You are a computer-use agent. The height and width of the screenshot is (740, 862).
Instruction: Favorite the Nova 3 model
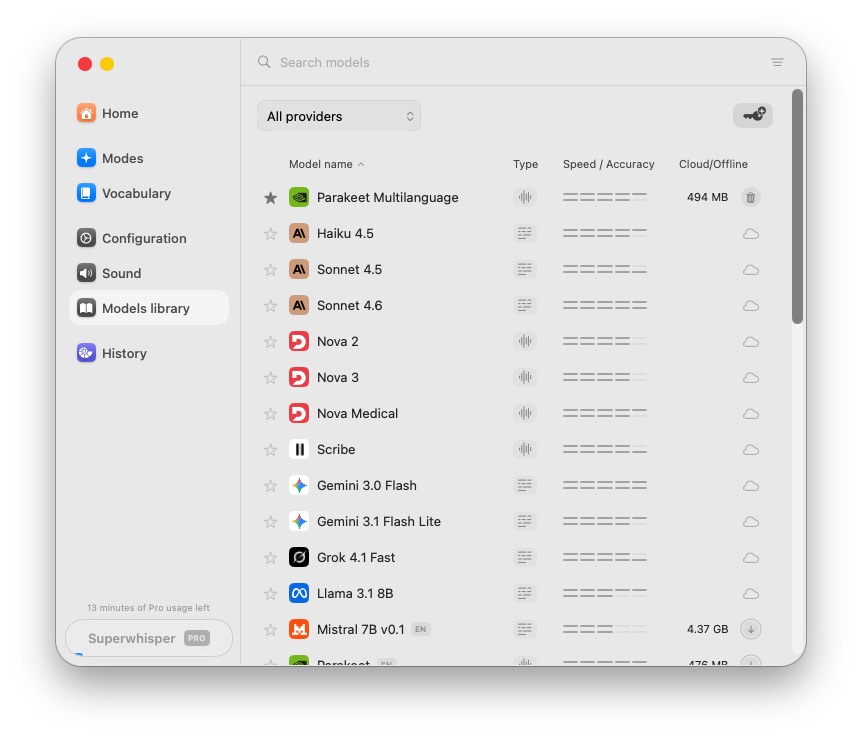[x=270, y=378]
